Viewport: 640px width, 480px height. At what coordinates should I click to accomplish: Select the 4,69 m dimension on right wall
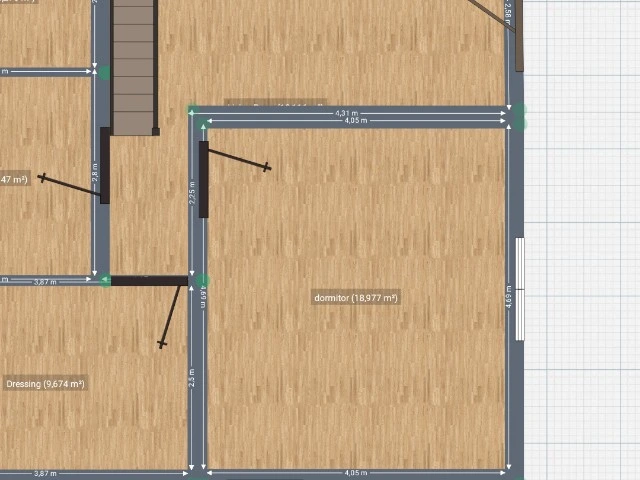point(510,297)
